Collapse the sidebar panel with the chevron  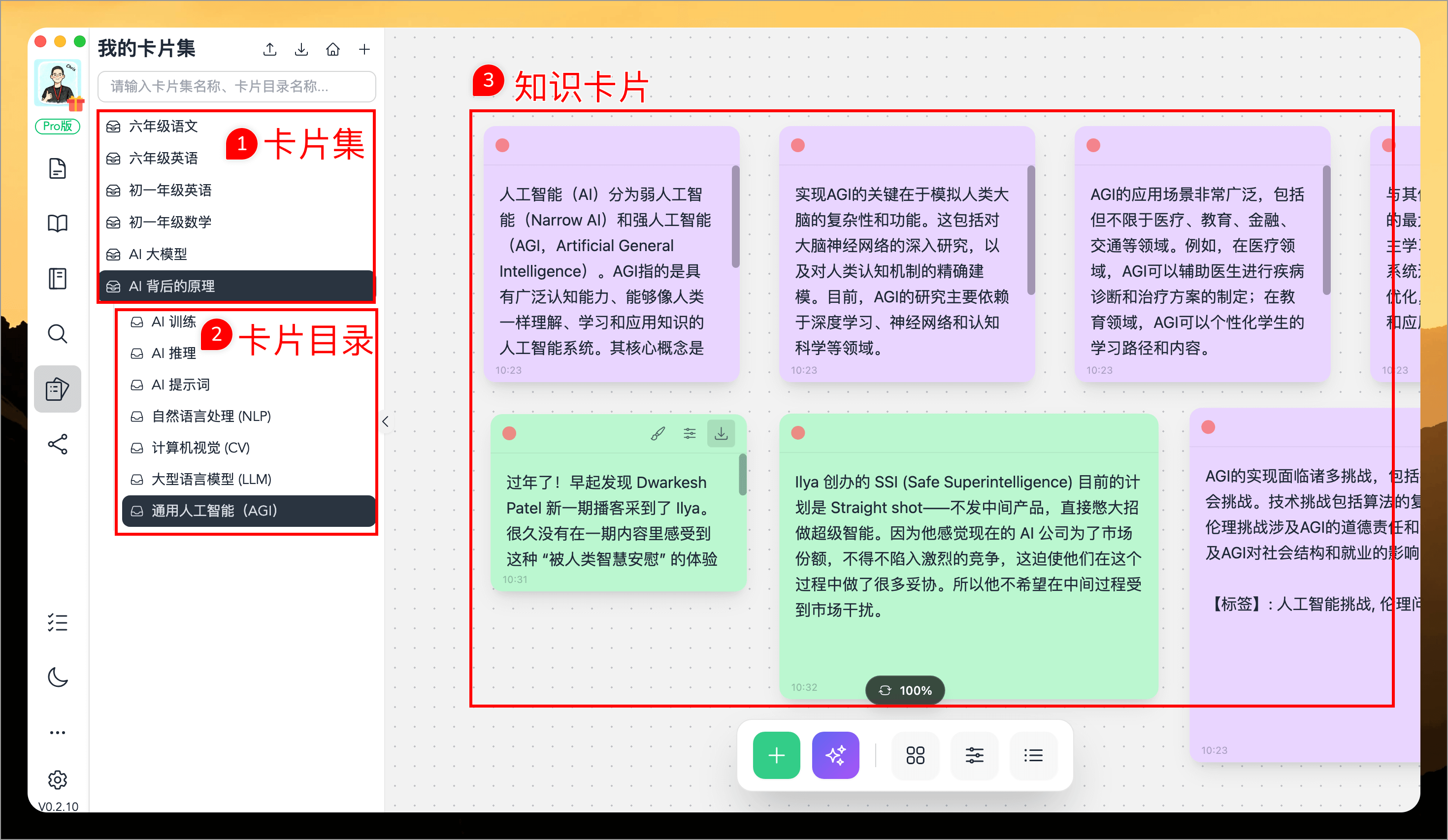point(386,421)
